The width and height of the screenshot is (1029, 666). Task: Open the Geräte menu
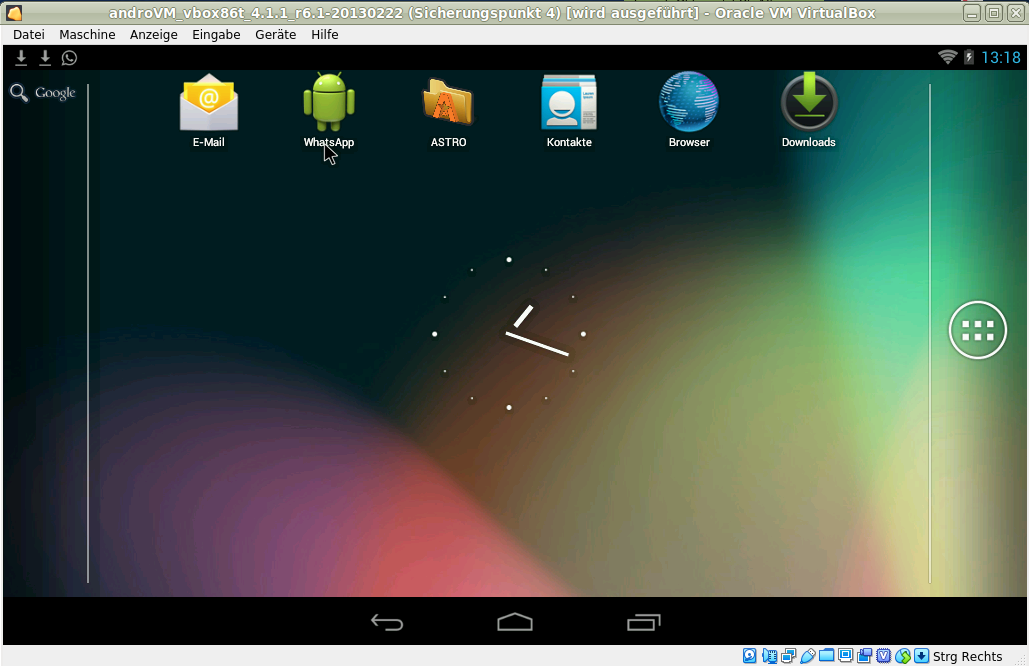(x=276, y=34)
